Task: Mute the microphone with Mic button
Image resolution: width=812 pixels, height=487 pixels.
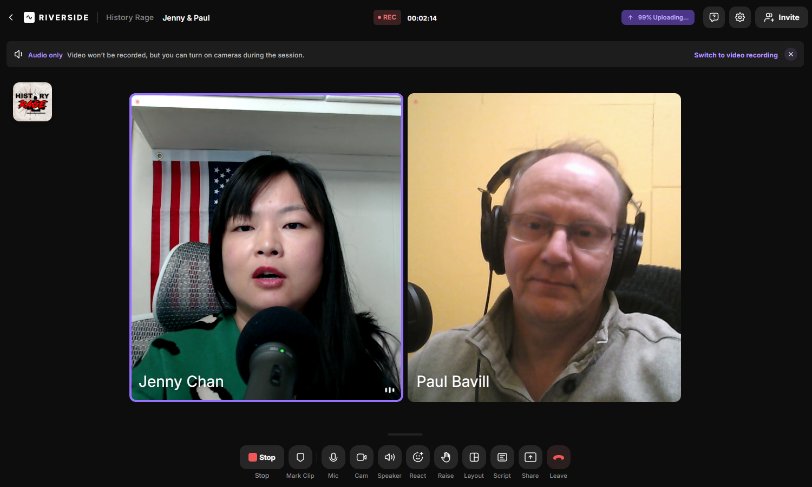Action: click(333, 457)
